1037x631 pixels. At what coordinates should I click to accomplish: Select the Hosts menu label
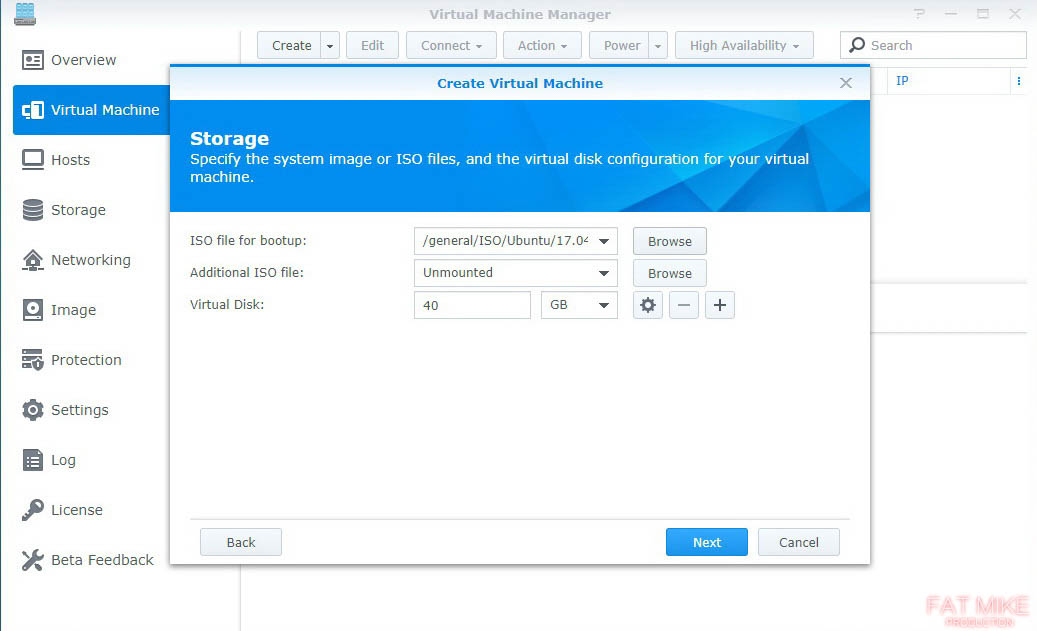pos(71,160)
